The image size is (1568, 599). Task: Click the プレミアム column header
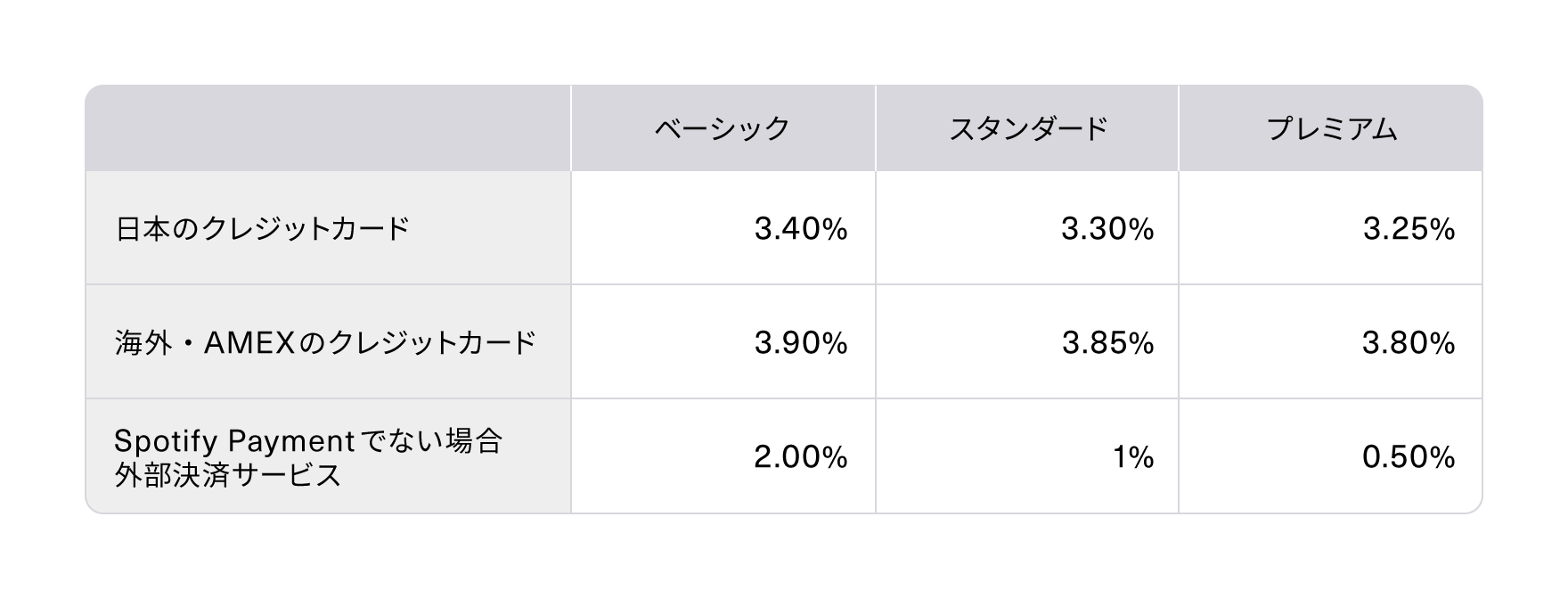(1331, 129)
